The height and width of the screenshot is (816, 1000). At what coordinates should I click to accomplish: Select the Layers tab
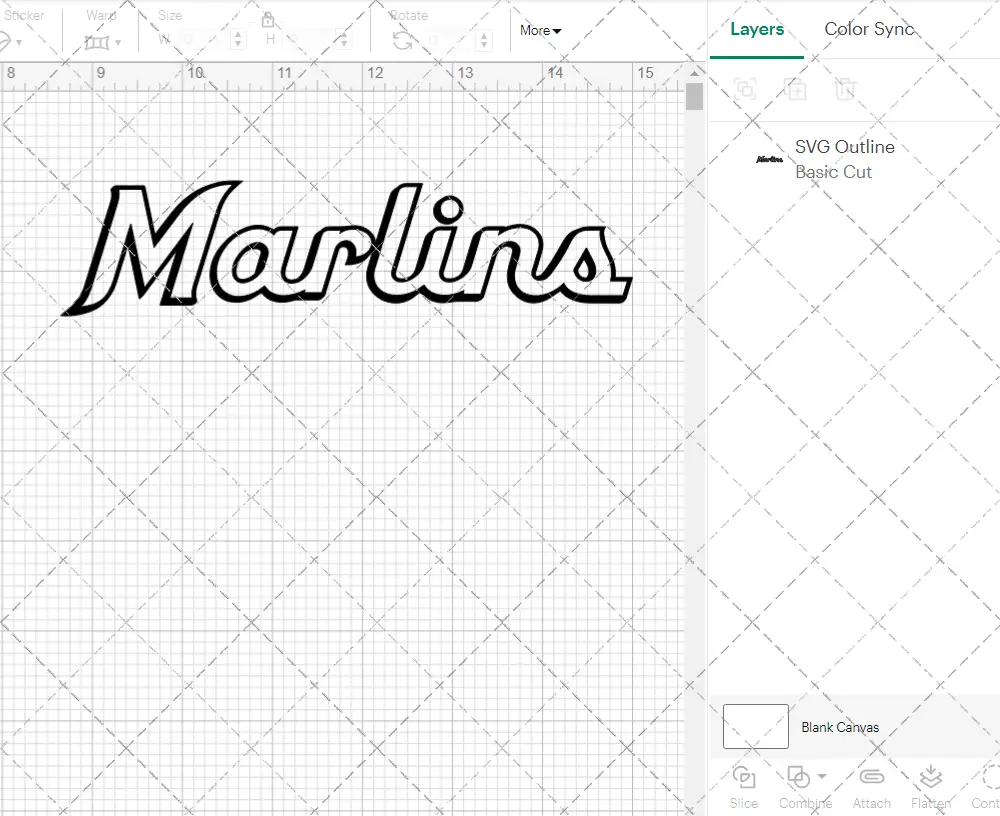tap(757, 29)
